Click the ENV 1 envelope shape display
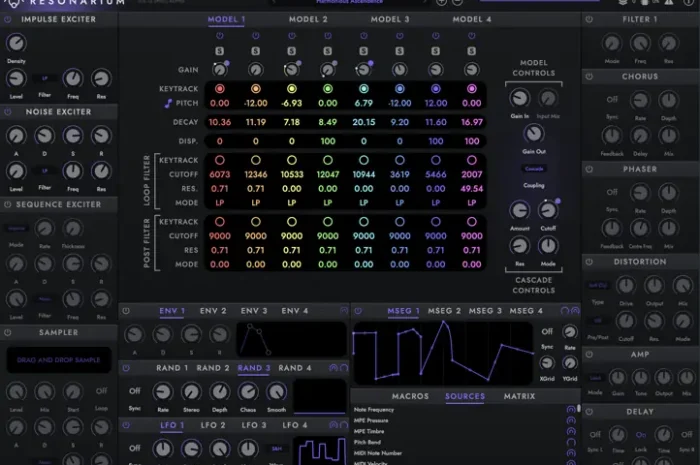 click(x=291, y=339)
